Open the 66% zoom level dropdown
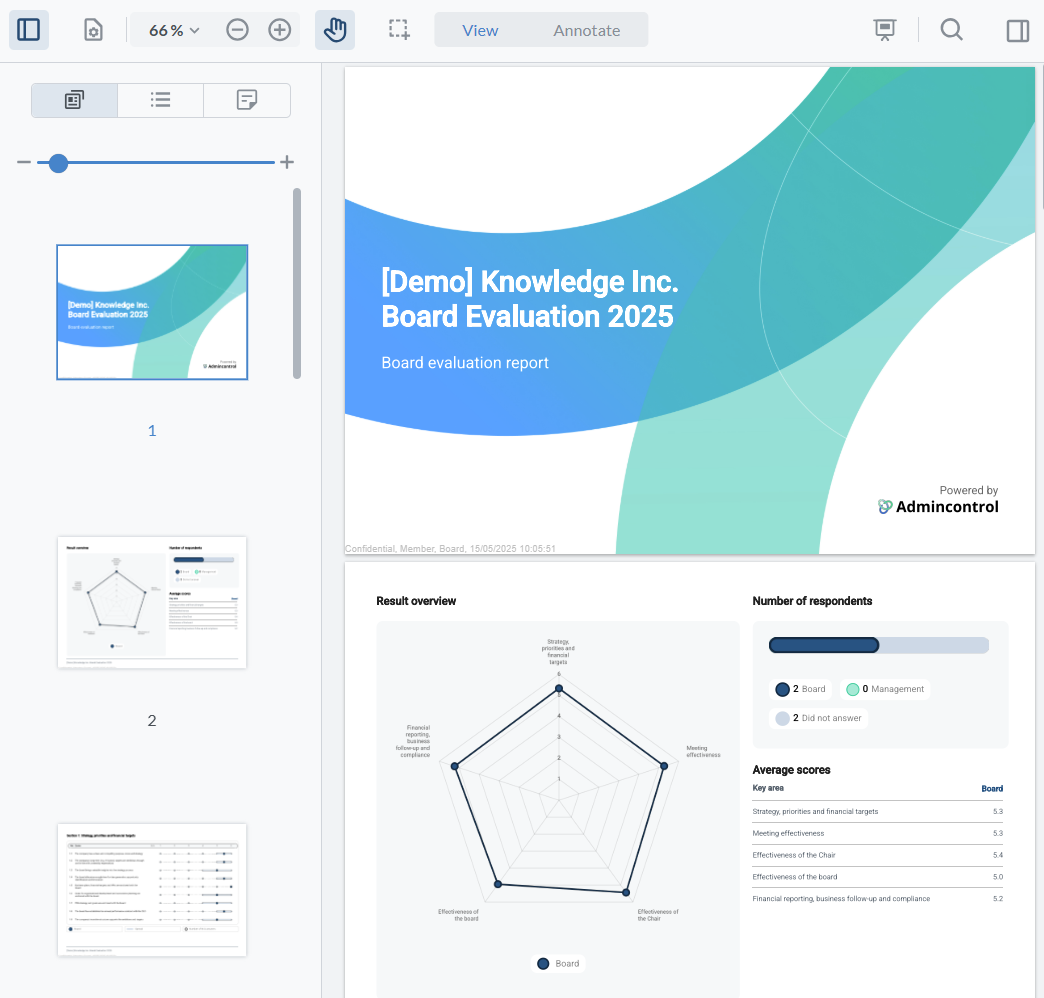This screenshot has width=1044, height=998. [x=174, y=30]
